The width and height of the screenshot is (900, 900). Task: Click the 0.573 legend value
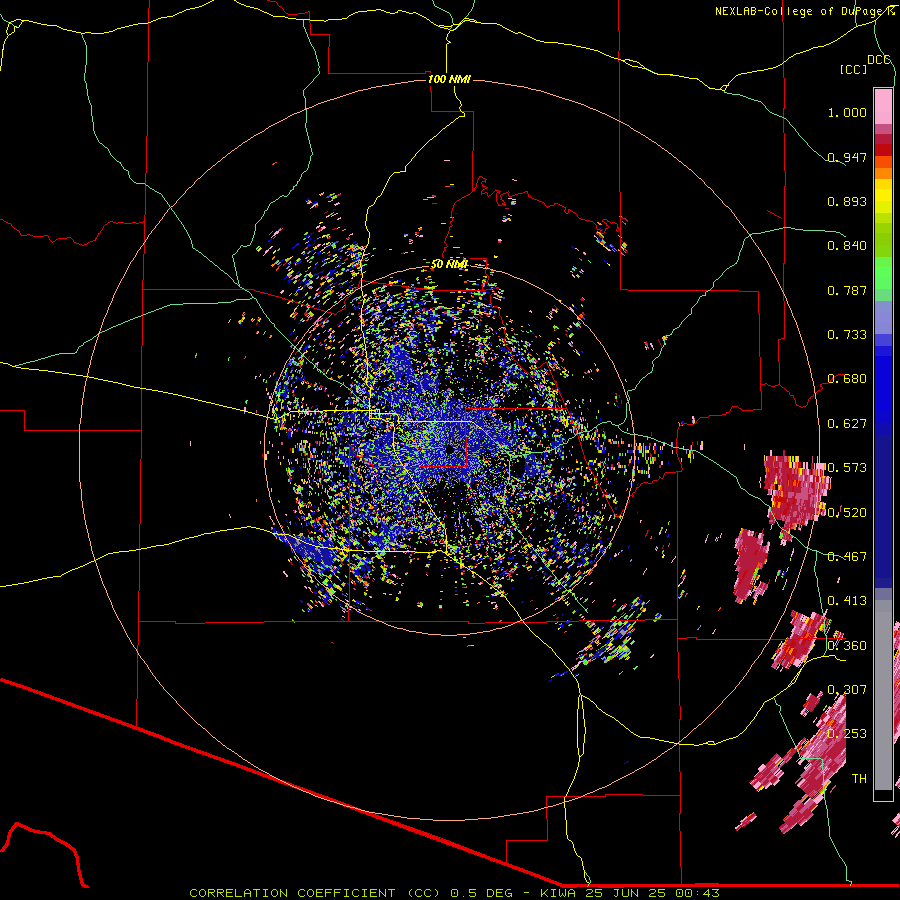click(847, 468)
